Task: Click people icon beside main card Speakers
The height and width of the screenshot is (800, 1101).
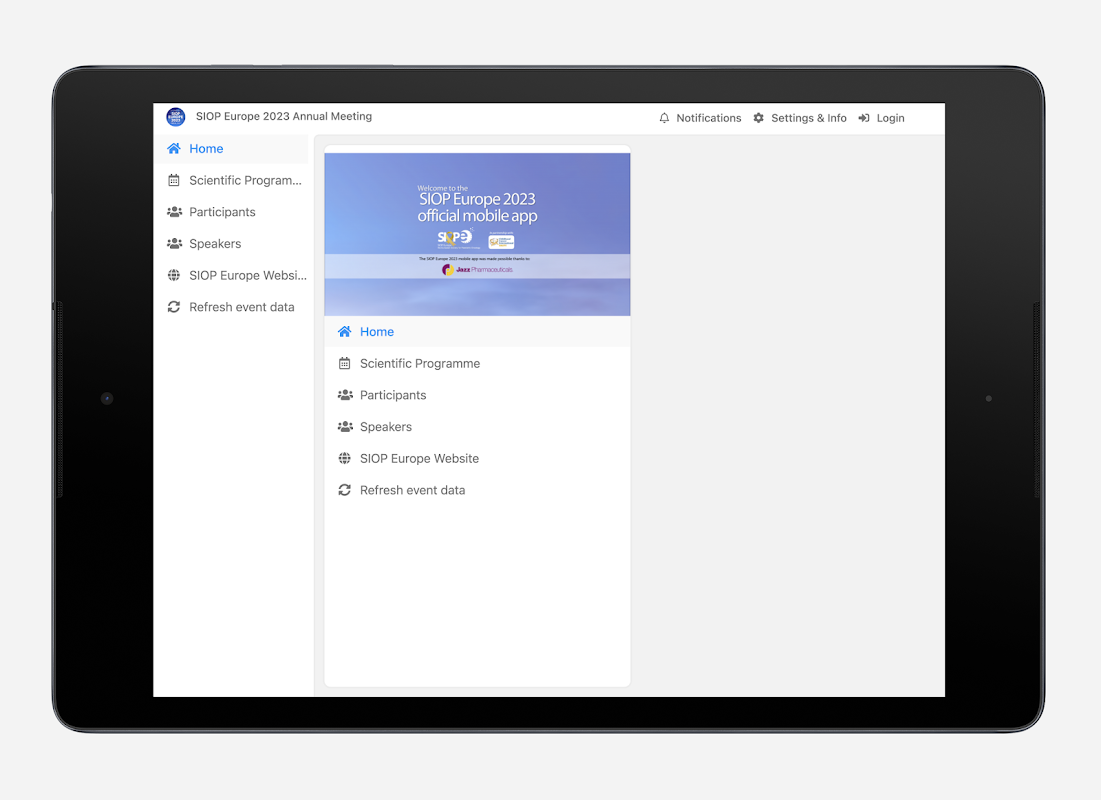Action: (345, 426)
